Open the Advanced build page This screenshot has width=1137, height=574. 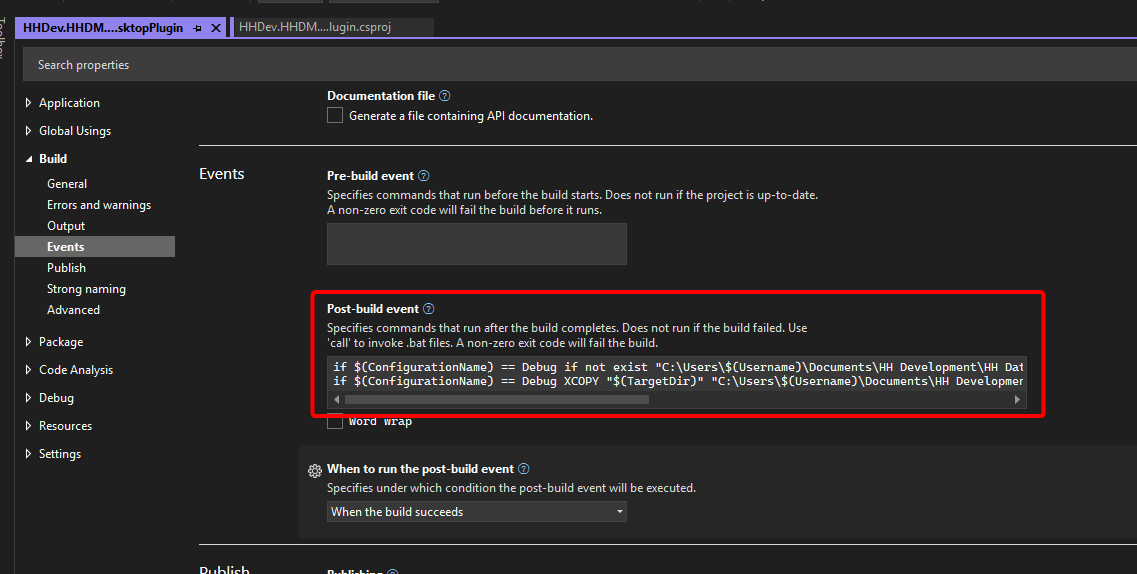[73, 310]
